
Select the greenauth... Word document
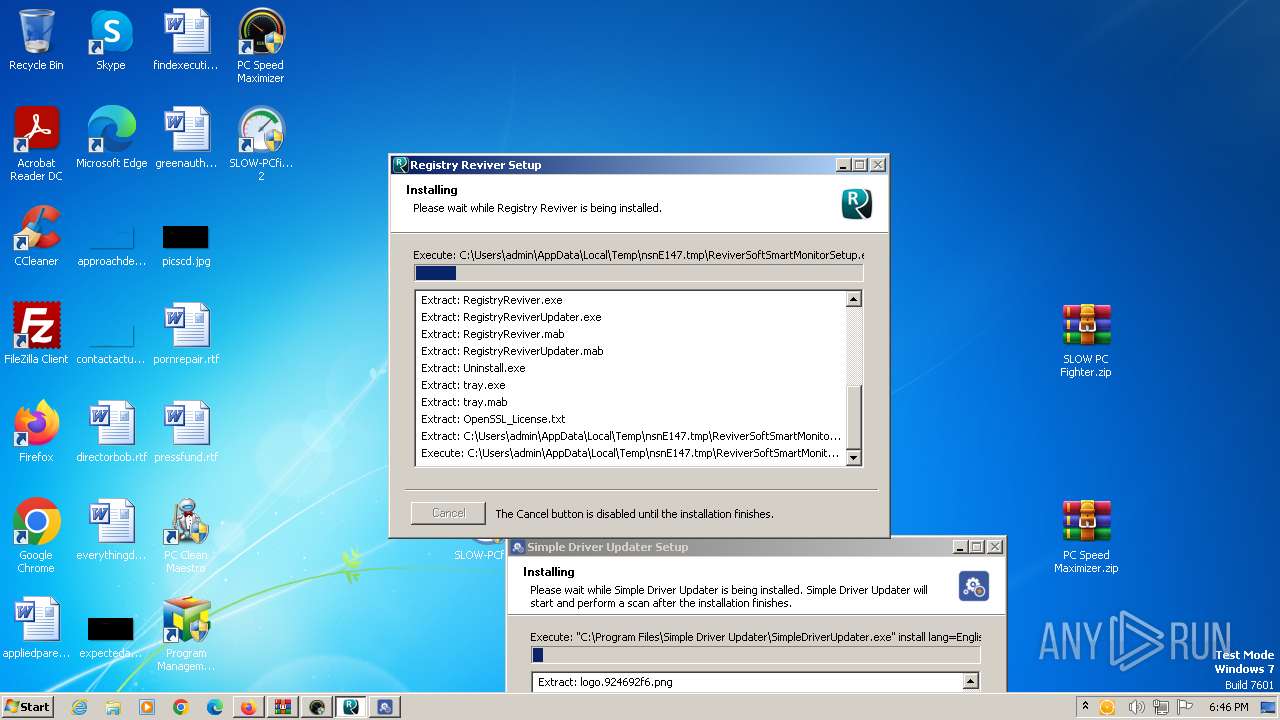click(185, 138)
